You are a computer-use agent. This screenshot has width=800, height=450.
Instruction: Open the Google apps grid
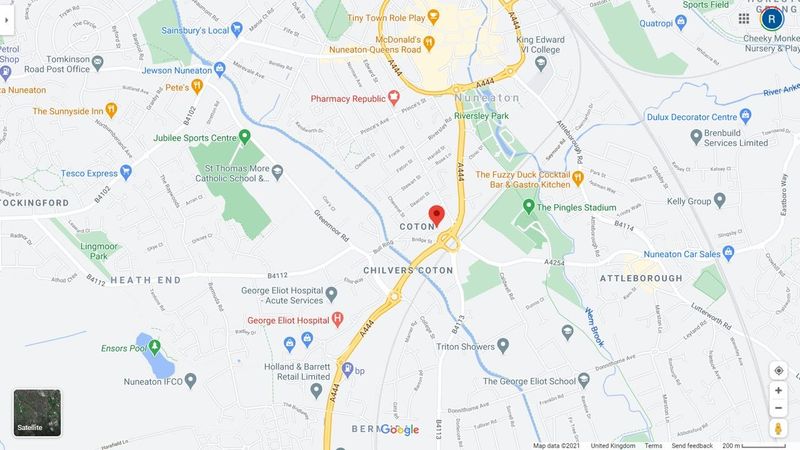pos(744,19)
